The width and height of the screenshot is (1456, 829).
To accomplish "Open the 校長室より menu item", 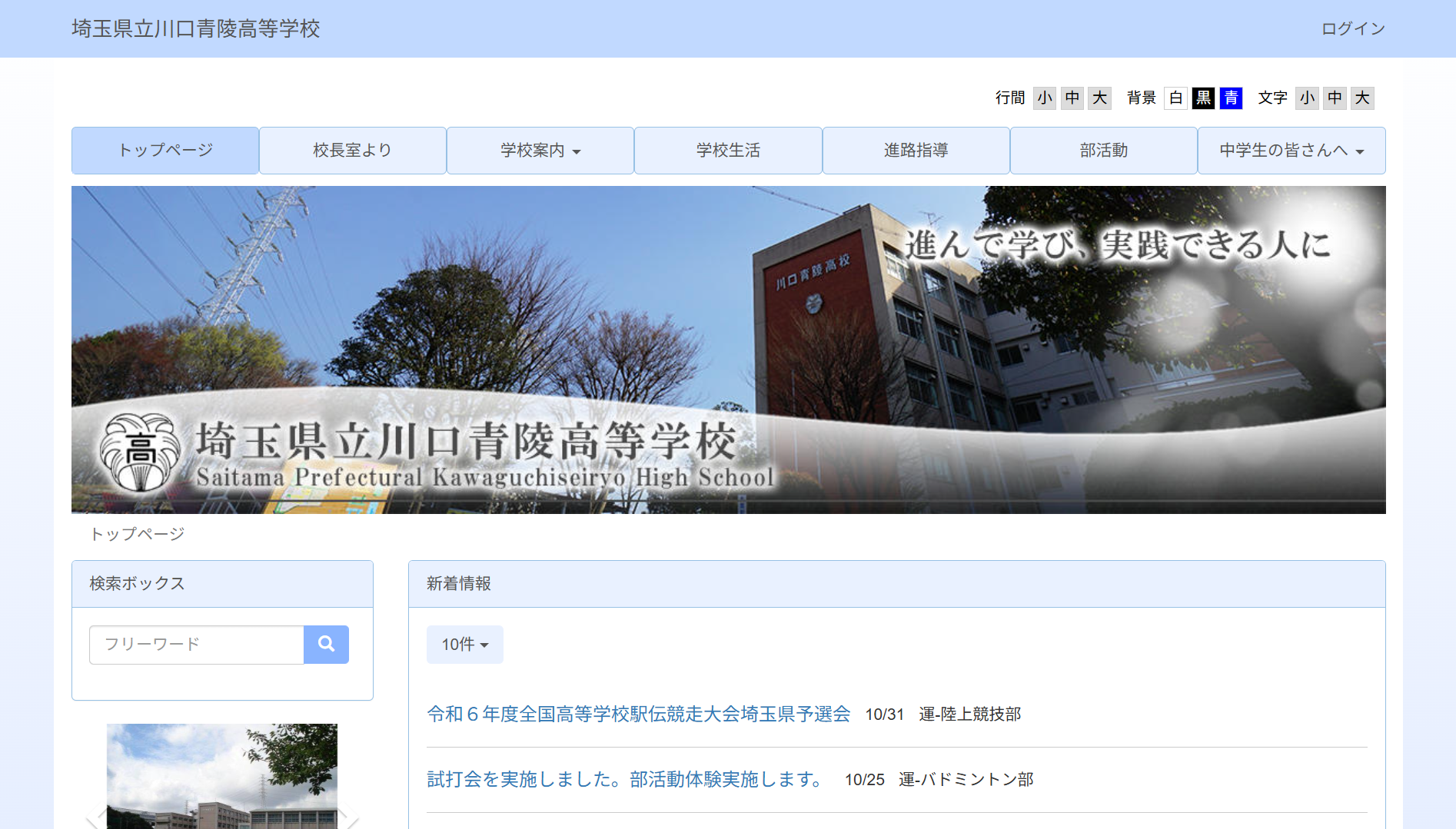I will coord(353,151).
